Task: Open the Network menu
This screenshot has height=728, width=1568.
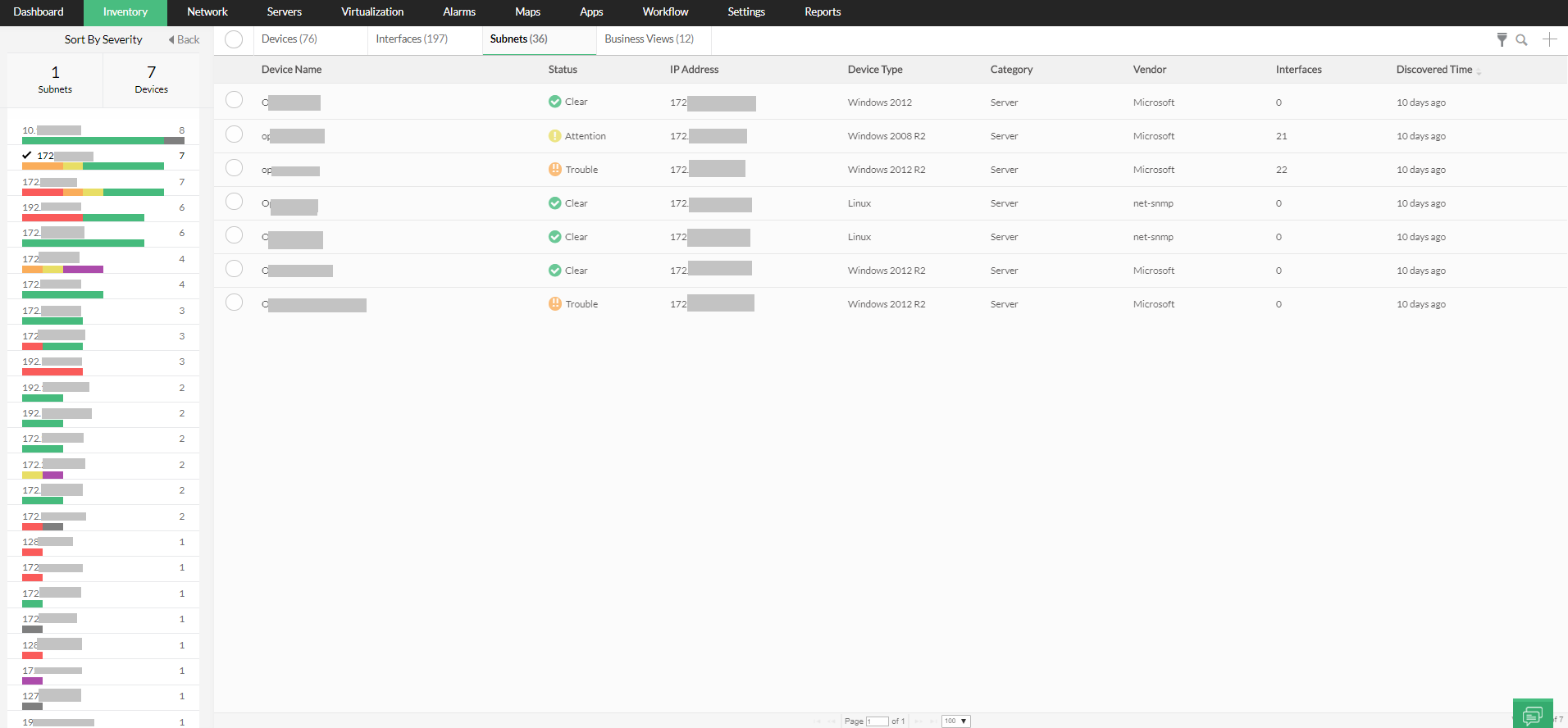Action: [x=207, y=12]
